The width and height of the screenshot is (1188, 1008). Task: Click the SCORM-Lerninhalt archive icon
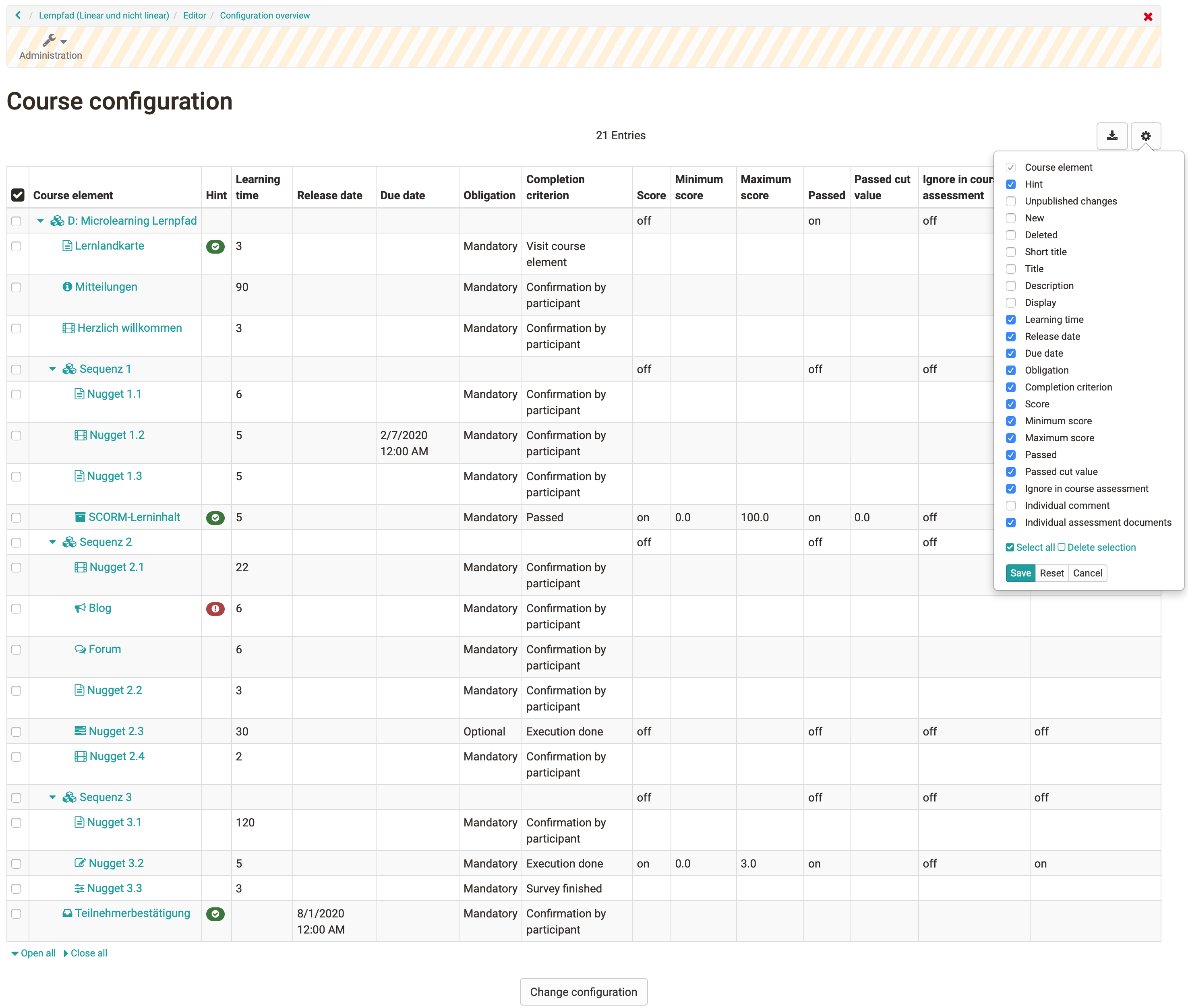click(80, 517)
